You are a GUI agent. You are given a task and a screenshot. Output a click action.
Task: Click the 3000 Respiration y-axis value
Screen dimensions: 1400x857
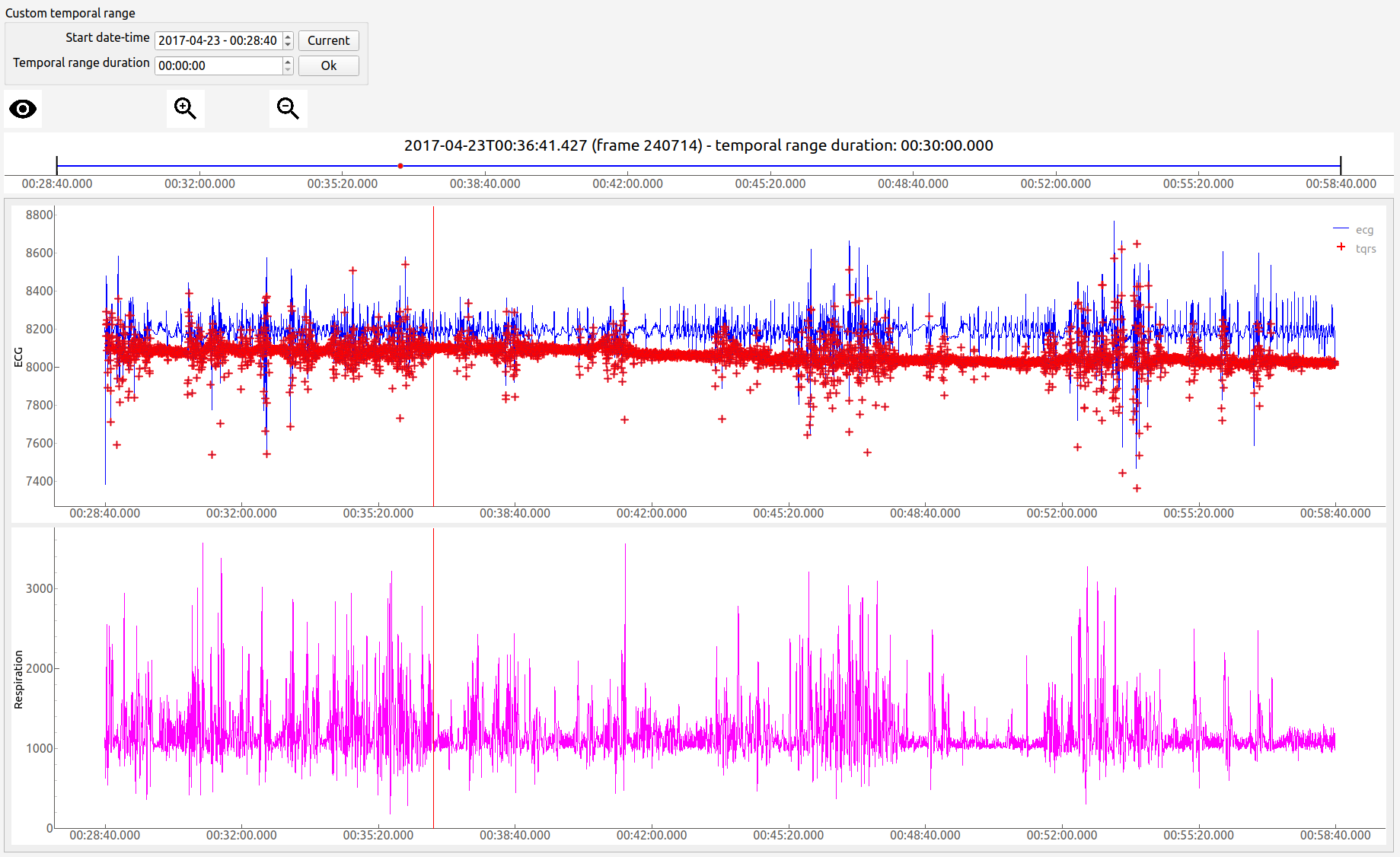pos(40,588)
